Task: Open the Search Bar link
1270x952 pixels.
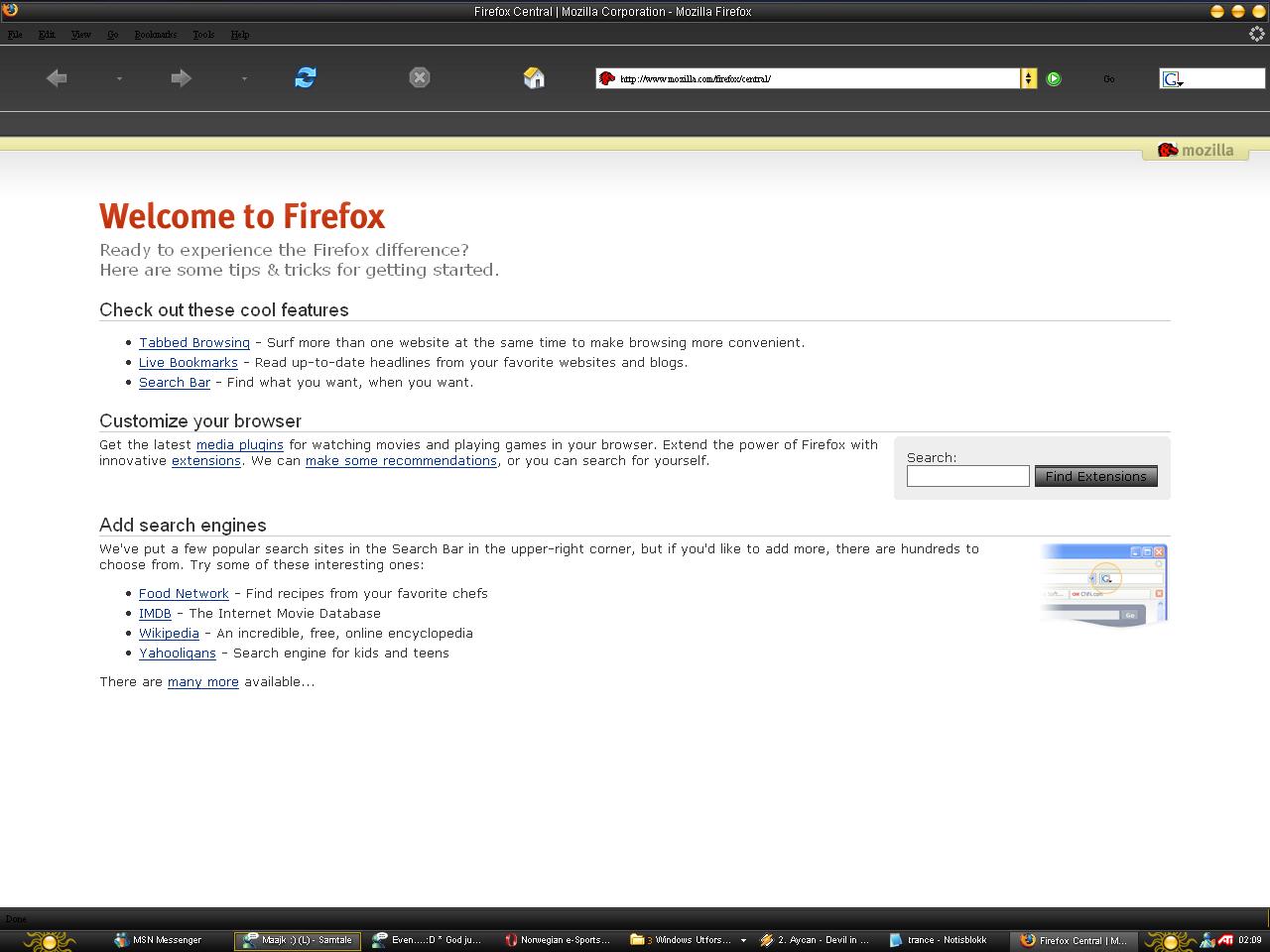Action: [175, 382]
